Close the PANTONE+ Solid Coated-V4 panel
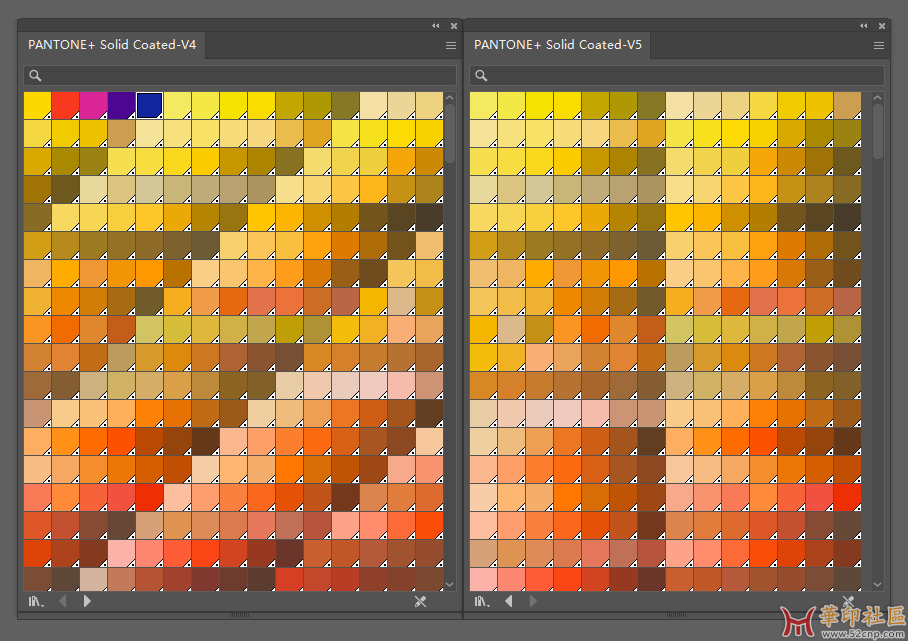 pyautogui.click(x=454, y=26)
